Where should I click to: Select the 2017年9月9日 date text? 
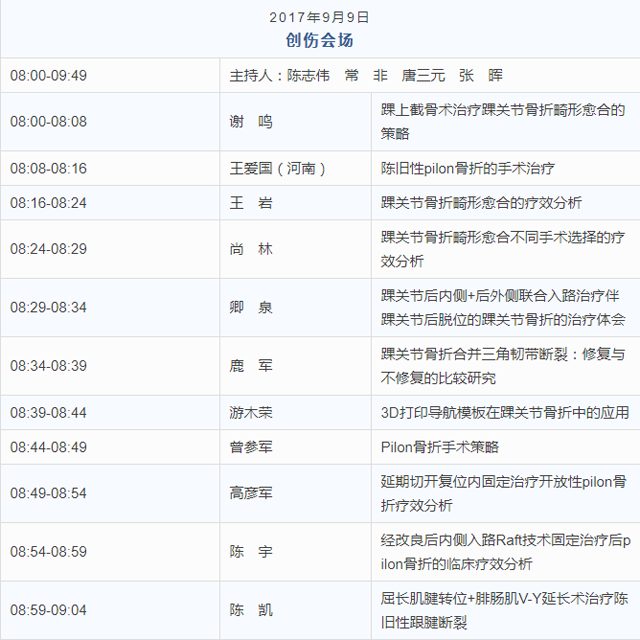pos(319,17)
